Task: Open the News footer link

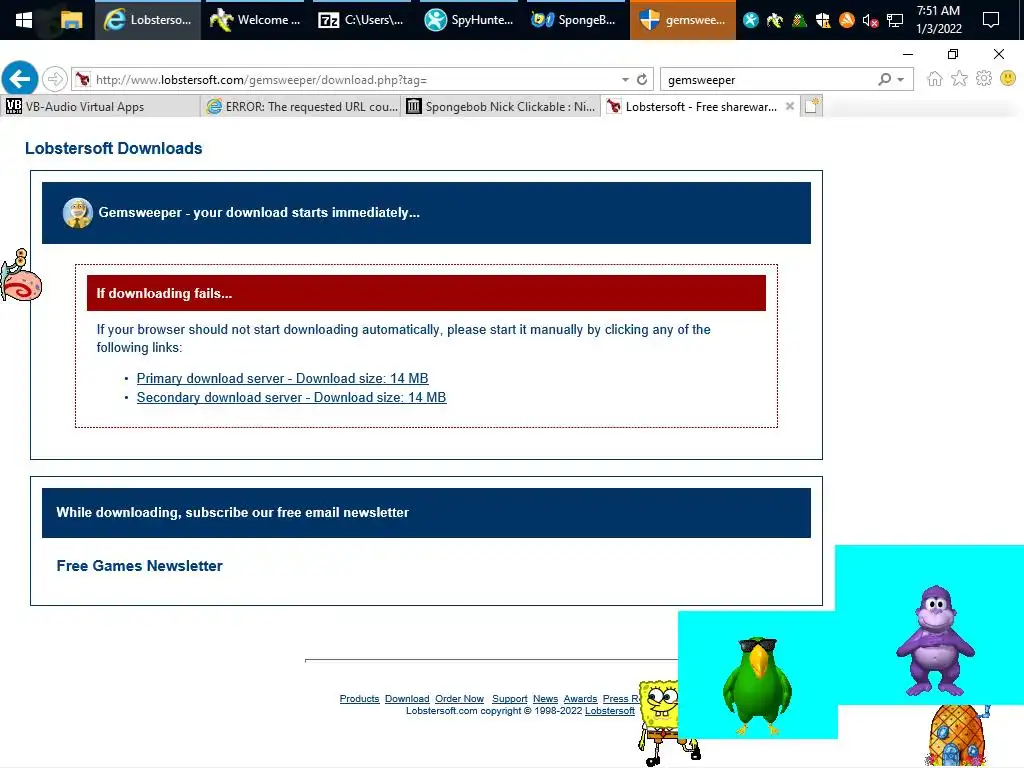Action: click(545, 699)
